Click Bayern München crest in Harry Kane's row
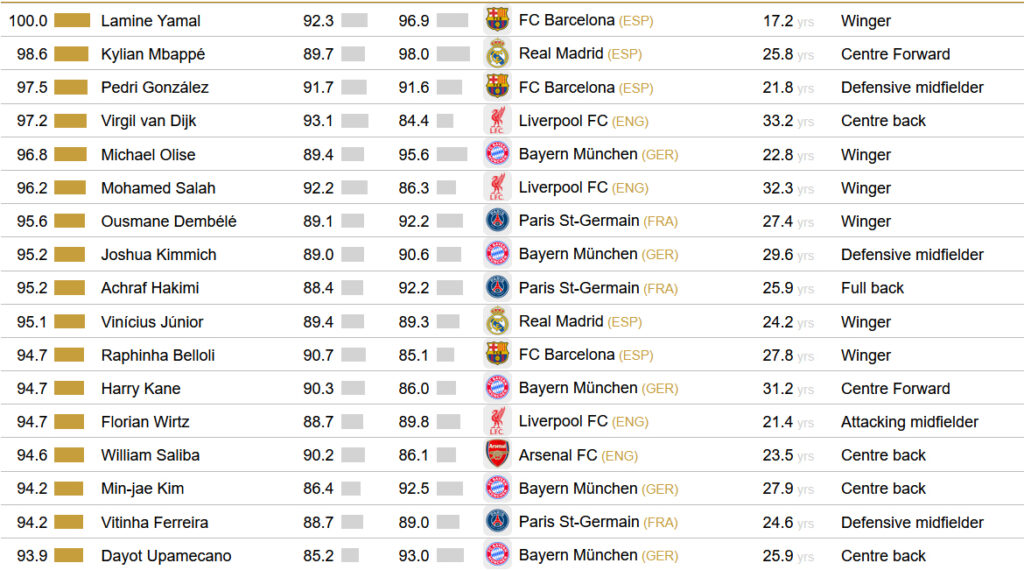 pos(497,388)
